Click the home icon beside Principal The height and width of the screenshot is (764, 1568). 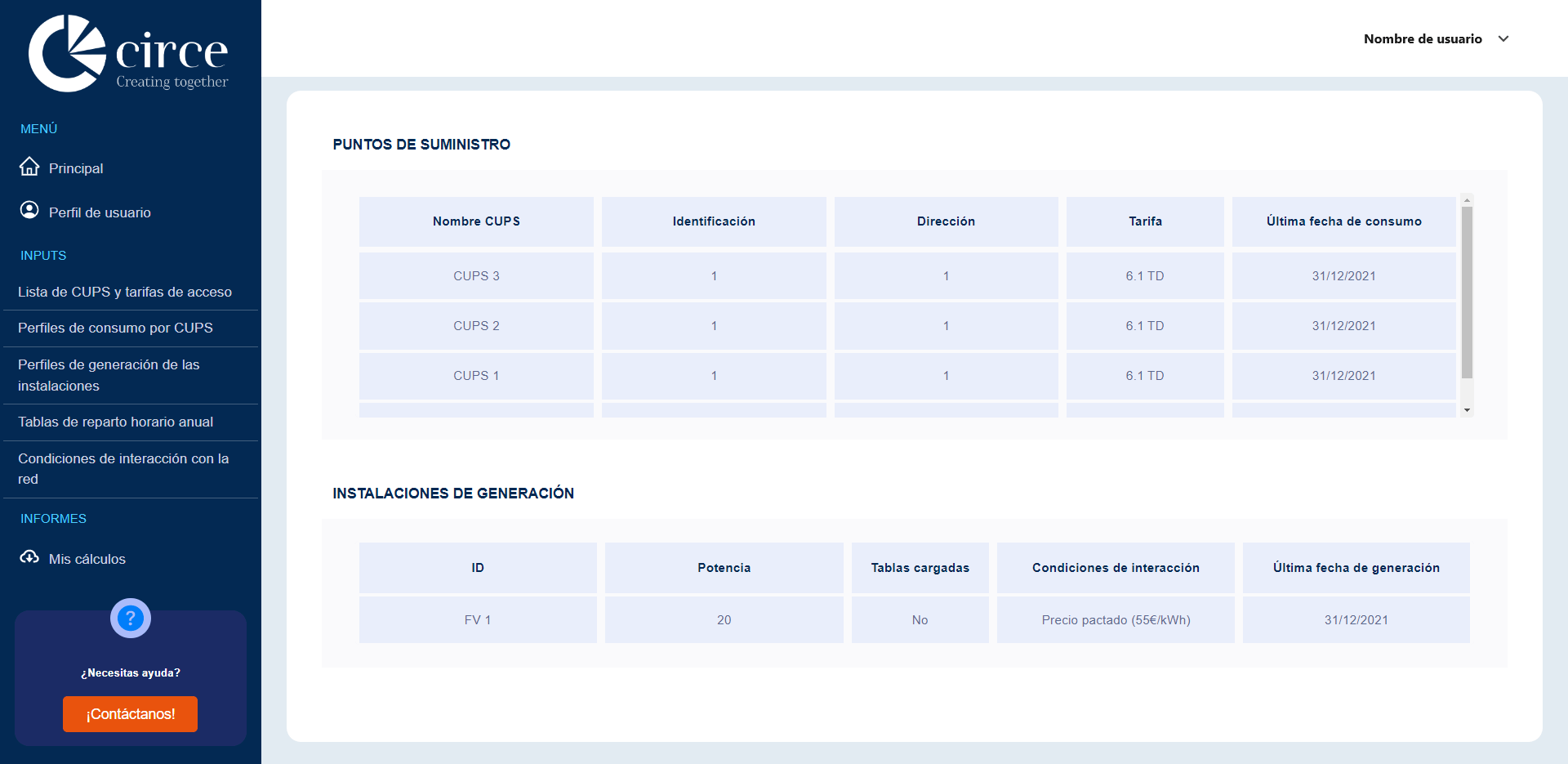coord(29,167)
